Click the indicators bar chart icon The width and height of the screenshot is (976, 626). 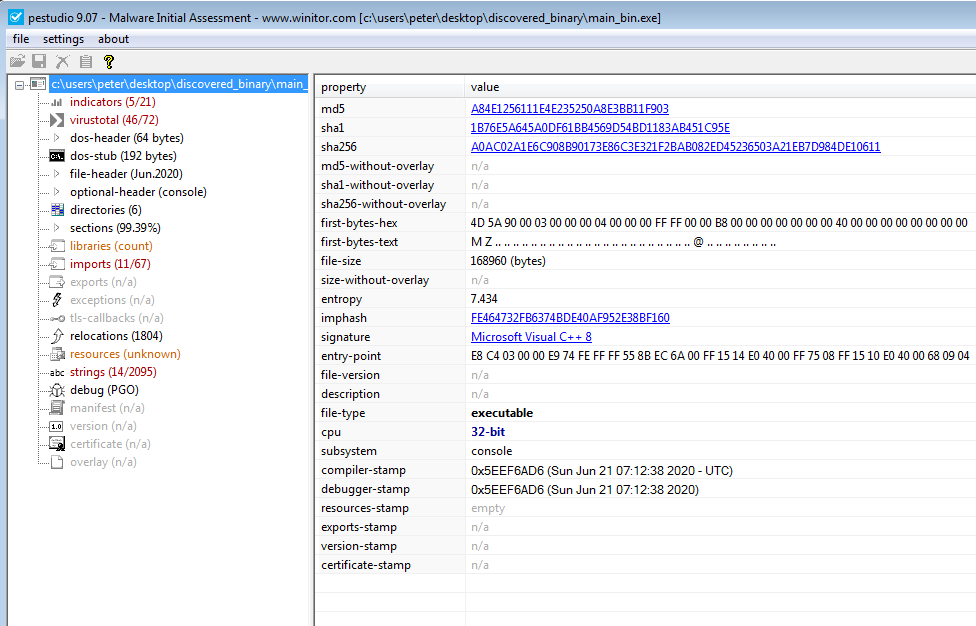pyautogui.click(x=57, y=102)
